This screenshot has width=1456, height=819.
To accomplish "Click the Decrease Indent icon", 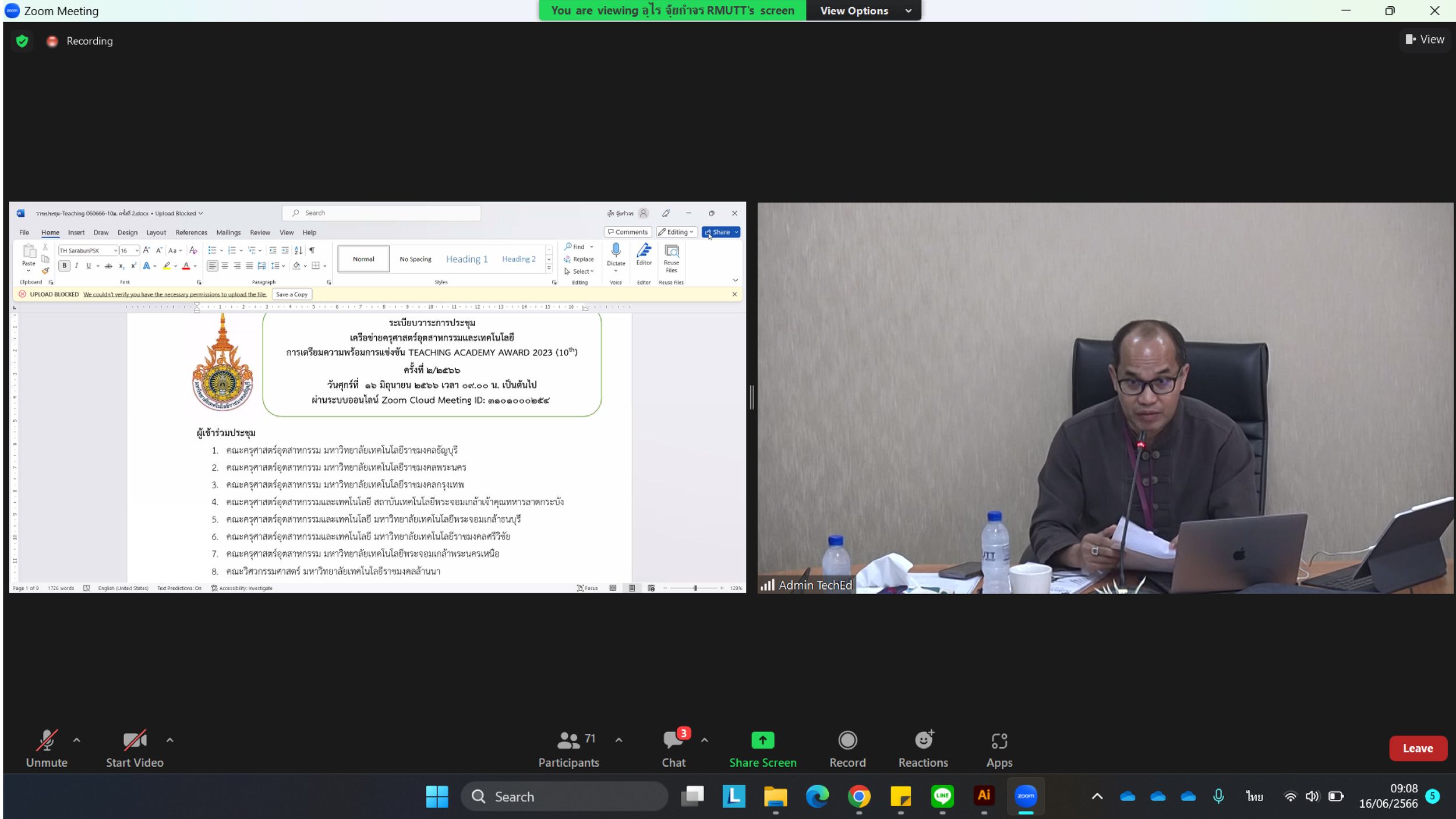I will tap(273, 250).
